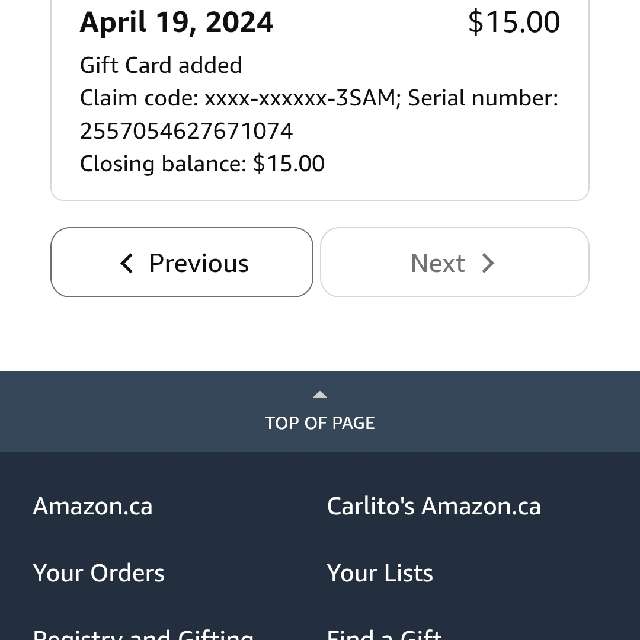640x640 pixels.
Task: Click the $15.00 transaction amount
Action: pyautogui.click(x=513, y=22)
